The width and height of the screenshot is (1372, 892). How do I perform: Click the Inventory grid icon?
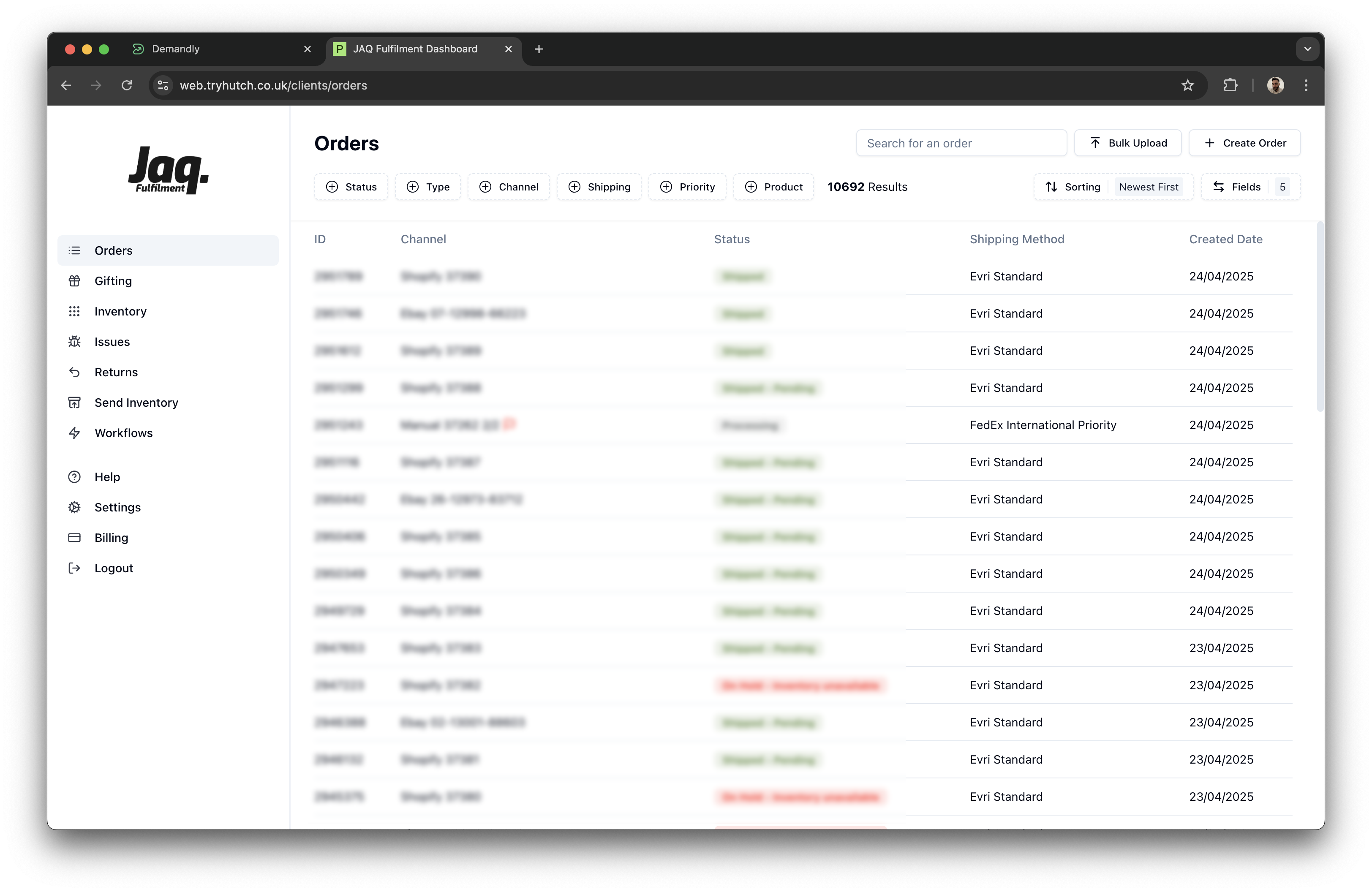pyautogui.click(x=74, y=311)
